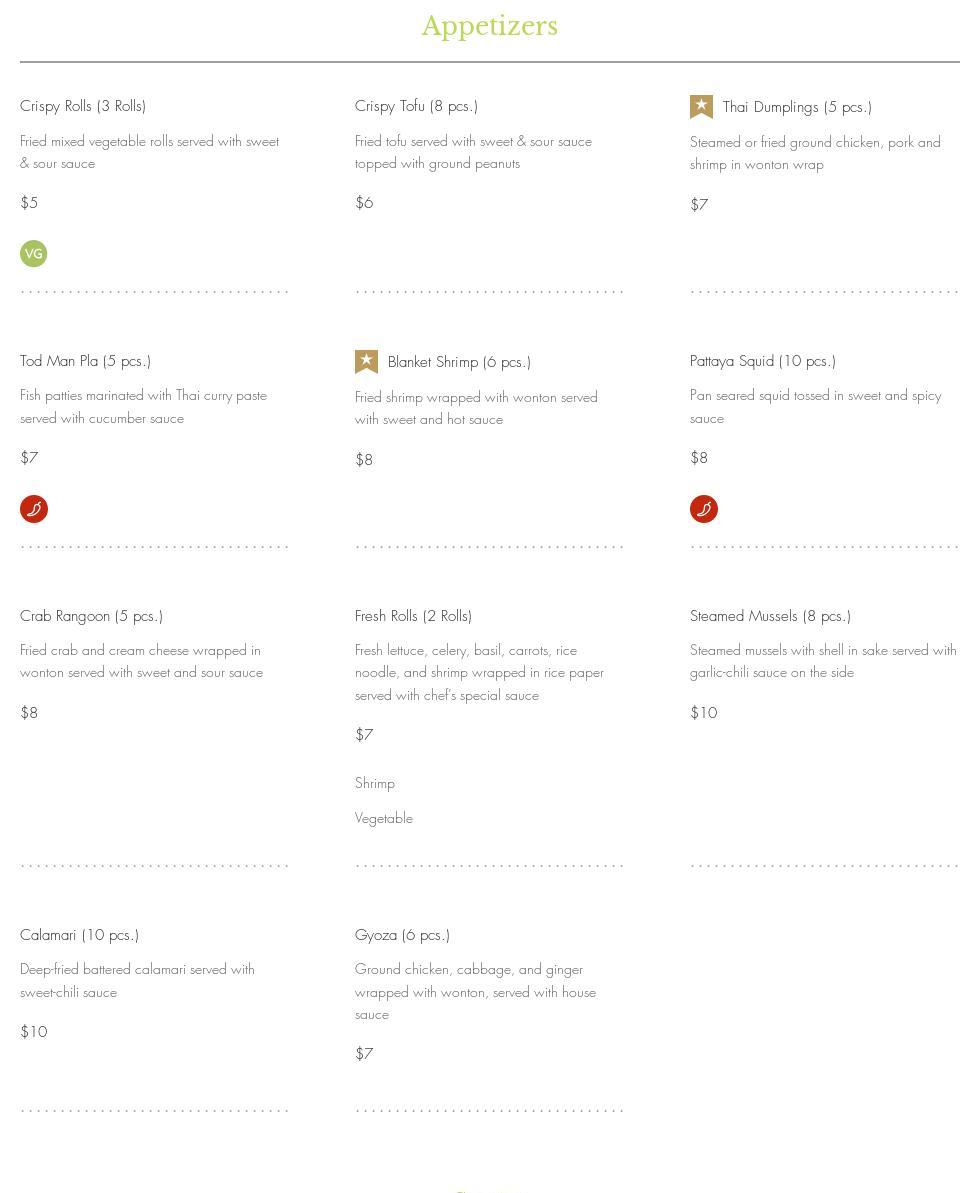965x1193 pixels.
Task: Select the Gyoza (6 pcs.) title
Action: pos(402,935)
